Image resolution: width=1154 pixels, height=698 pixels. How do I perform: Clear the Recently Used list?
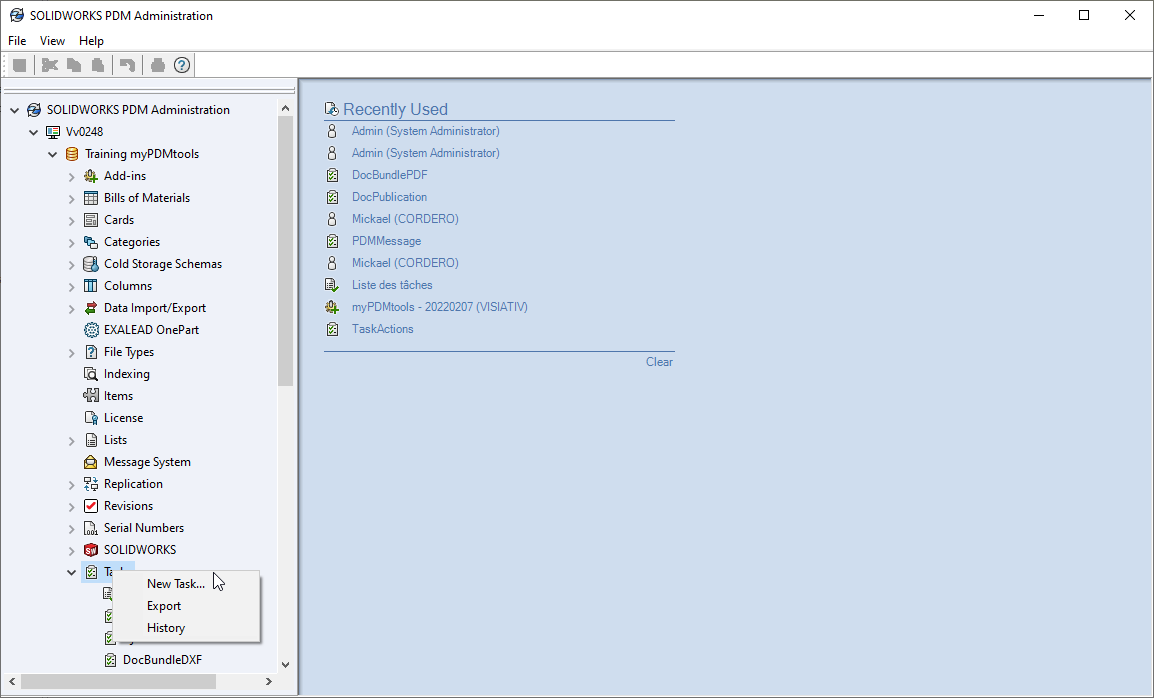[x=659, y=362]
